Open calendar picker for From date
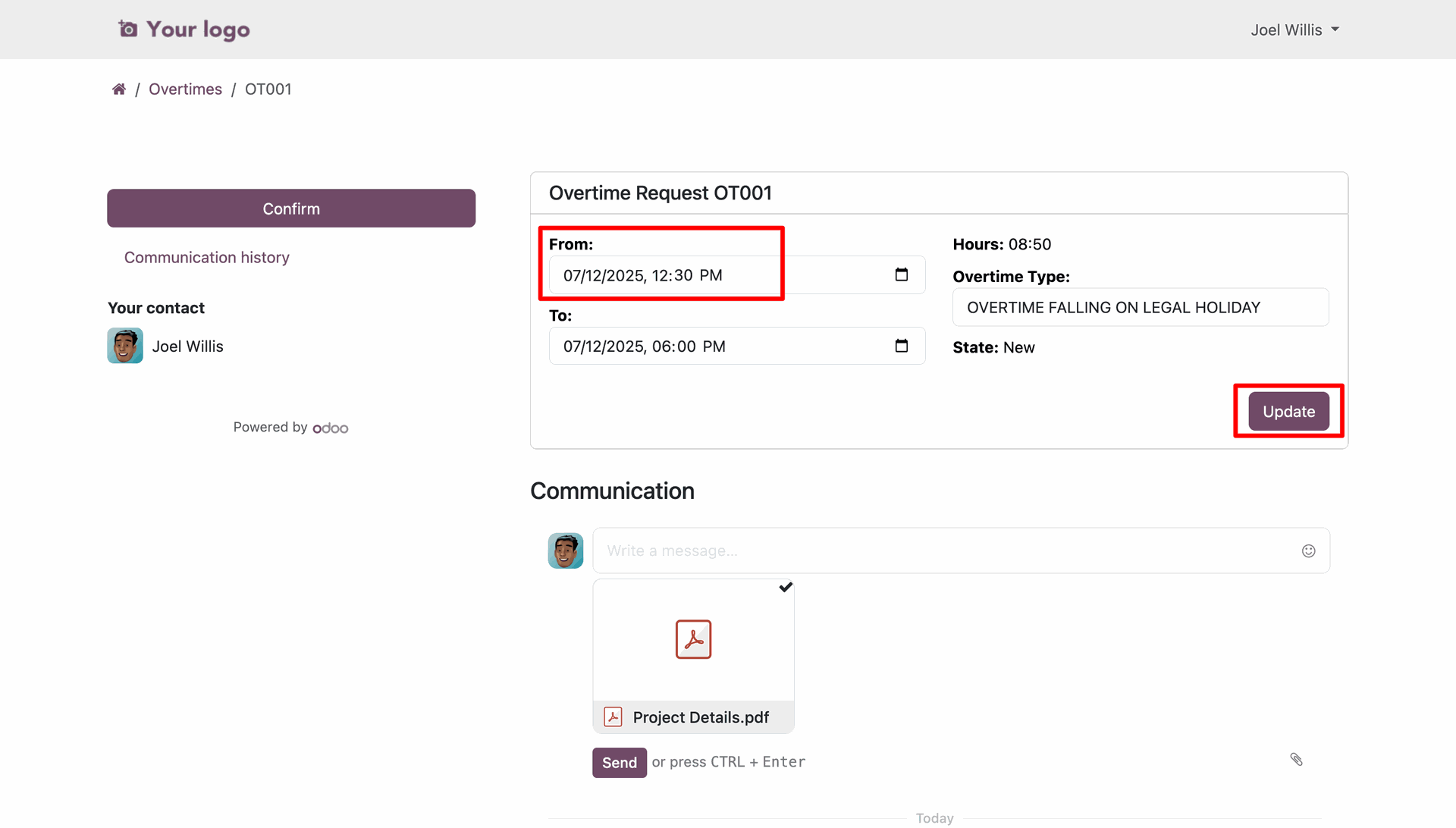 coord(901,274)
